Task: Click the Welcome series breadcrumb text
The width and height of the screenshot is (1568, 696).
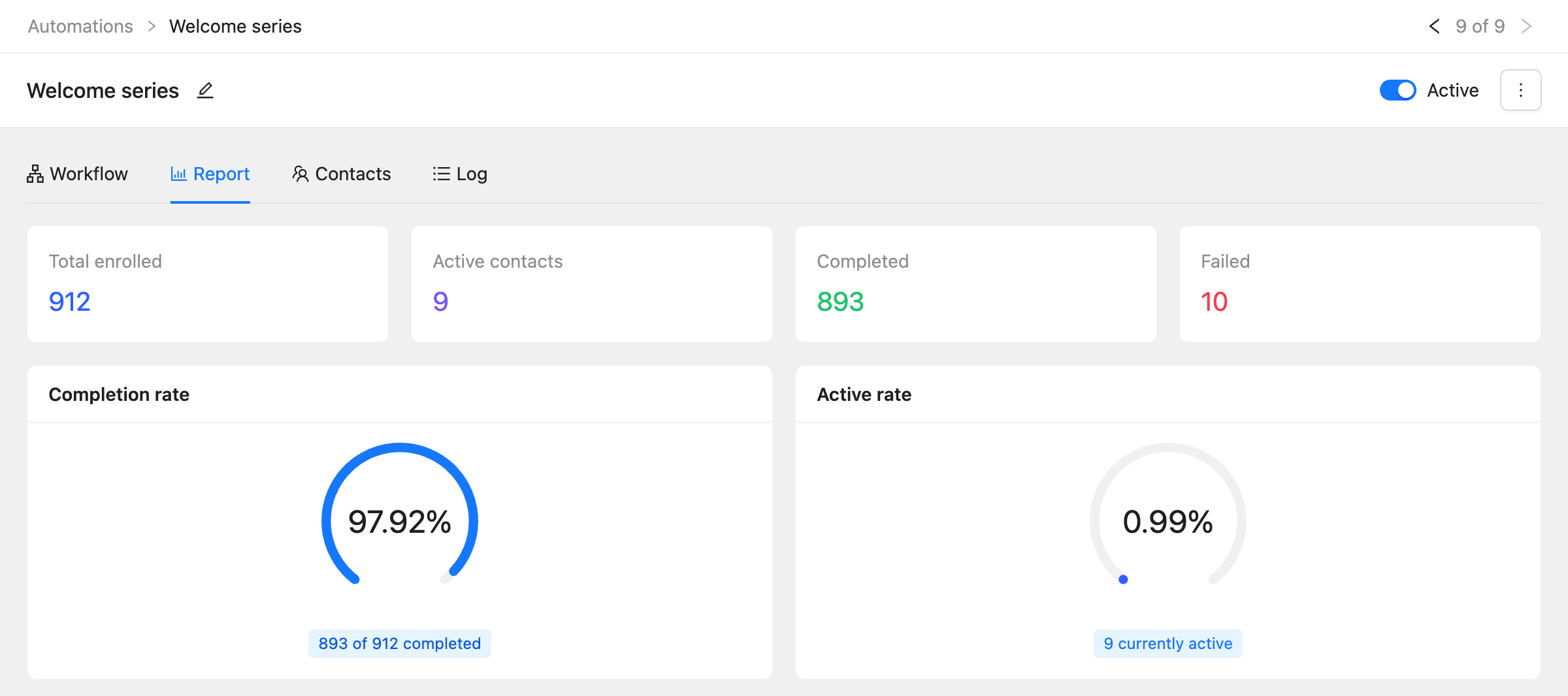Action: pos(235,26)
